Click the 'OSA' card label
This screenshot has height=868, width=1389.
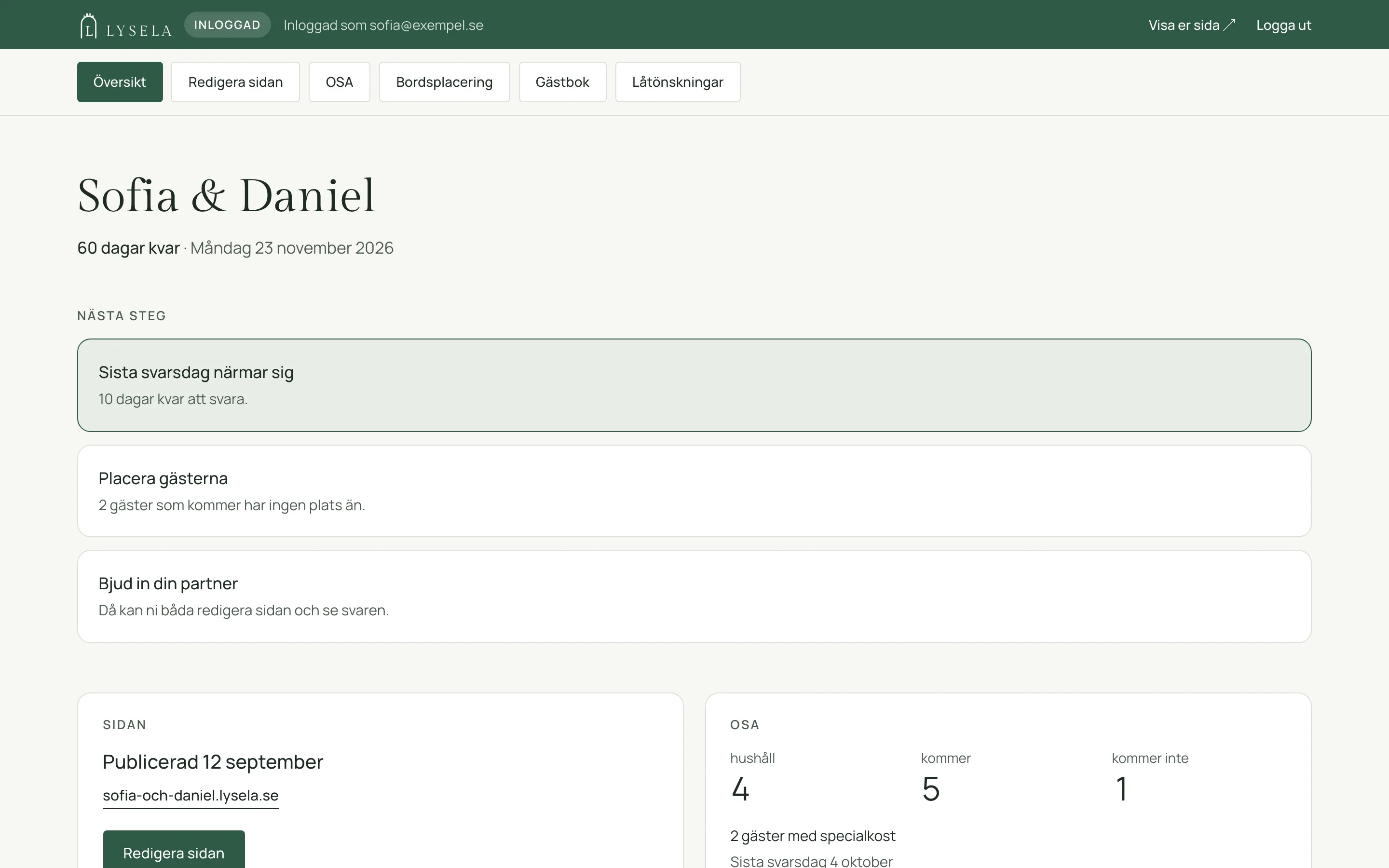[745, 724]
